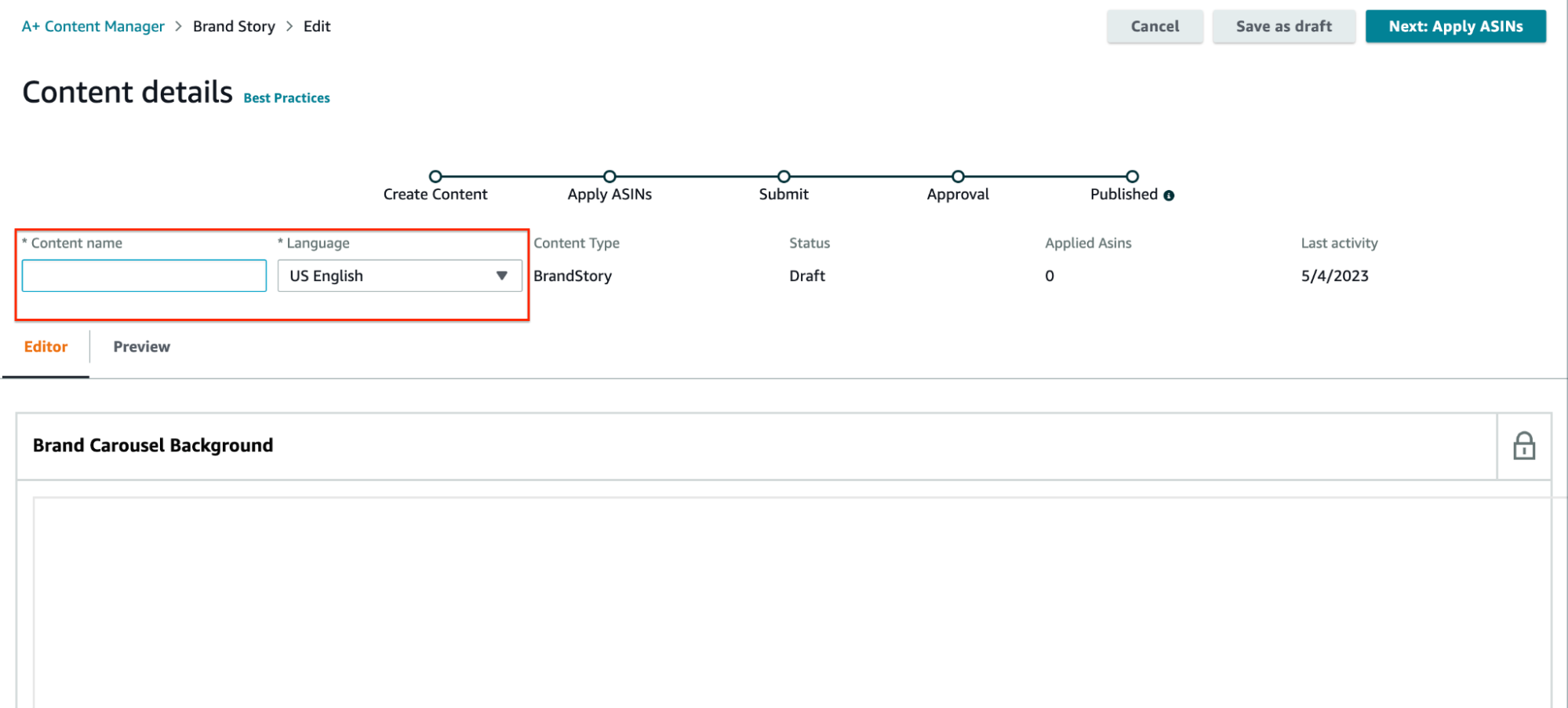The height and width of the screenshot is (708, 1568).
Task: Click the Create Content step circle
Action: click(x=435, y=177)
